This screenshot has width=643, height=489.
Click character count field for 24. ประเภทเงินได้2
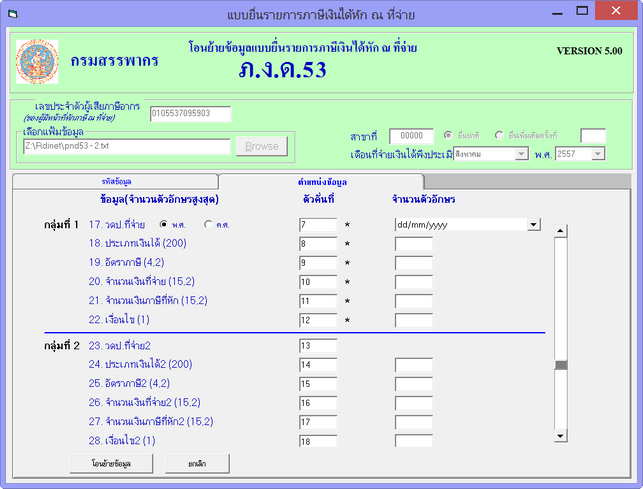(x=413, y=365)
